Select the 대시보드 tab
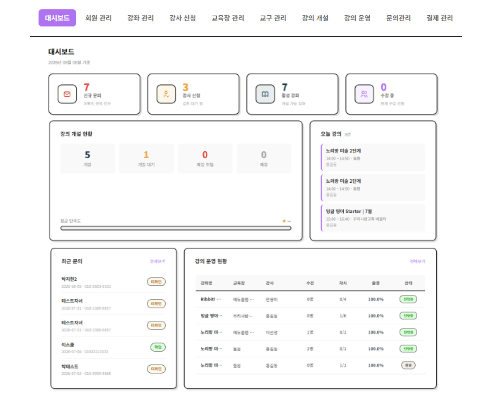Screen dimensions: 500x400 click(x=57, y=18)
